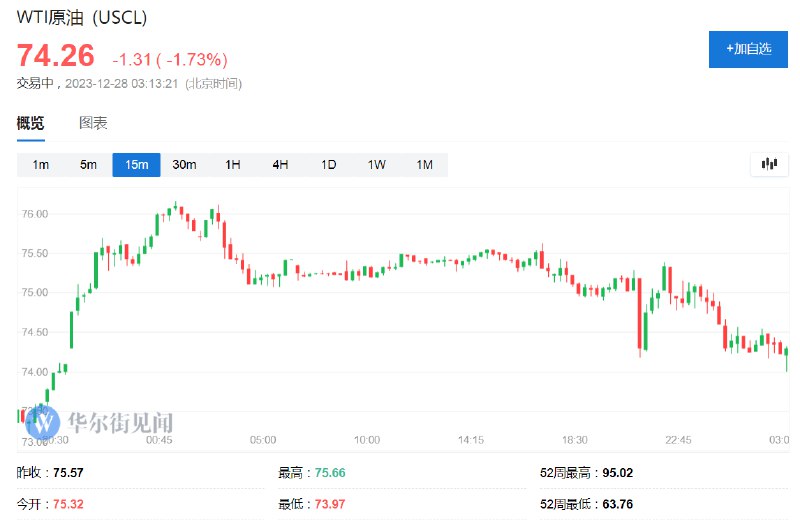Screen dimensions: 800x528
Task: Click the 18:30 time axis label
Action: [574, 440]
